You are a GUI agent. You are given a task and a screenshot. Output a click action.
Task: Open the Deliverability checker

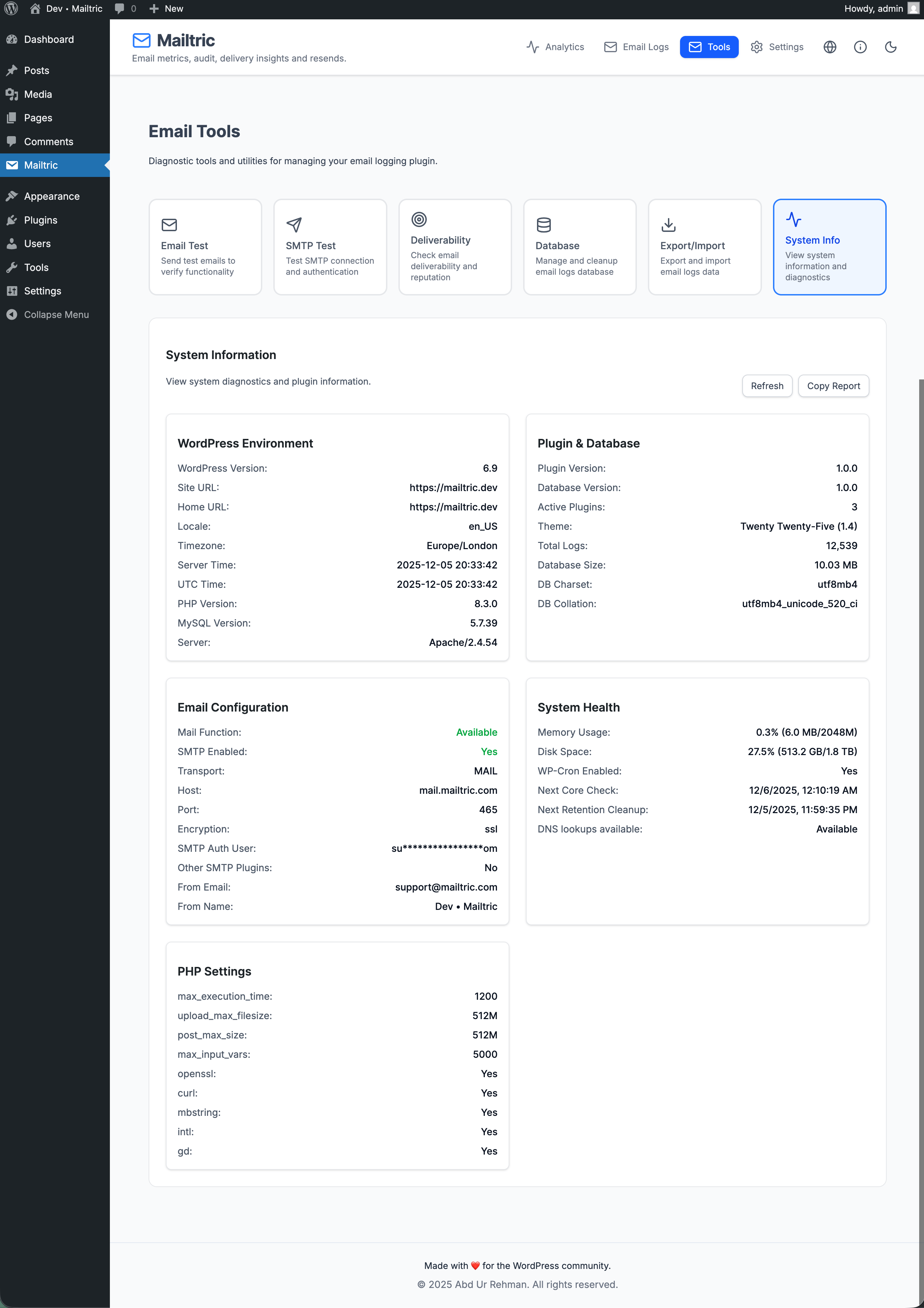pos(455,247)
